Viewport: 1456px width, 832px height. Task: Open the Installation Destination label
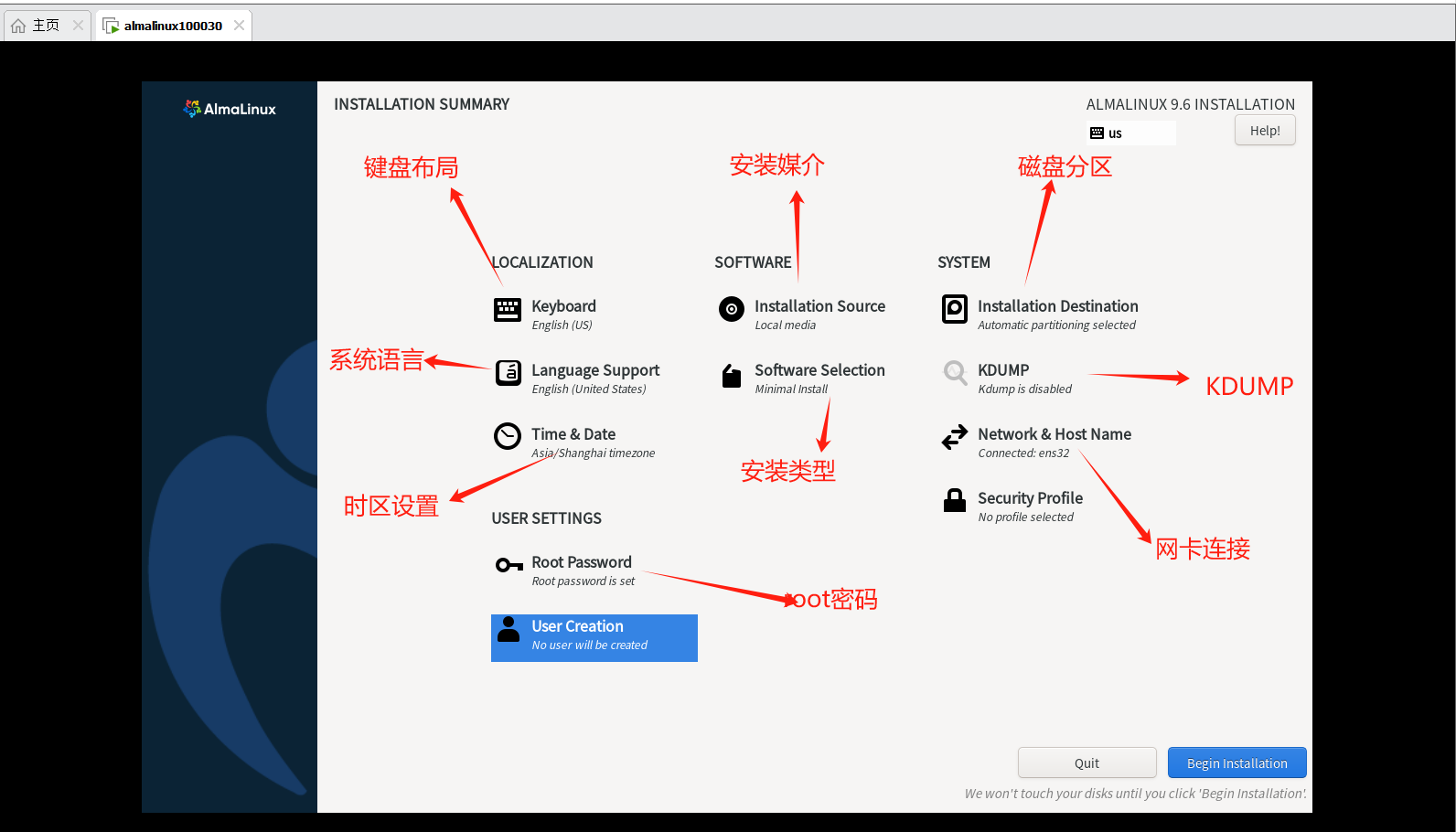click(x=1058, y=306)
